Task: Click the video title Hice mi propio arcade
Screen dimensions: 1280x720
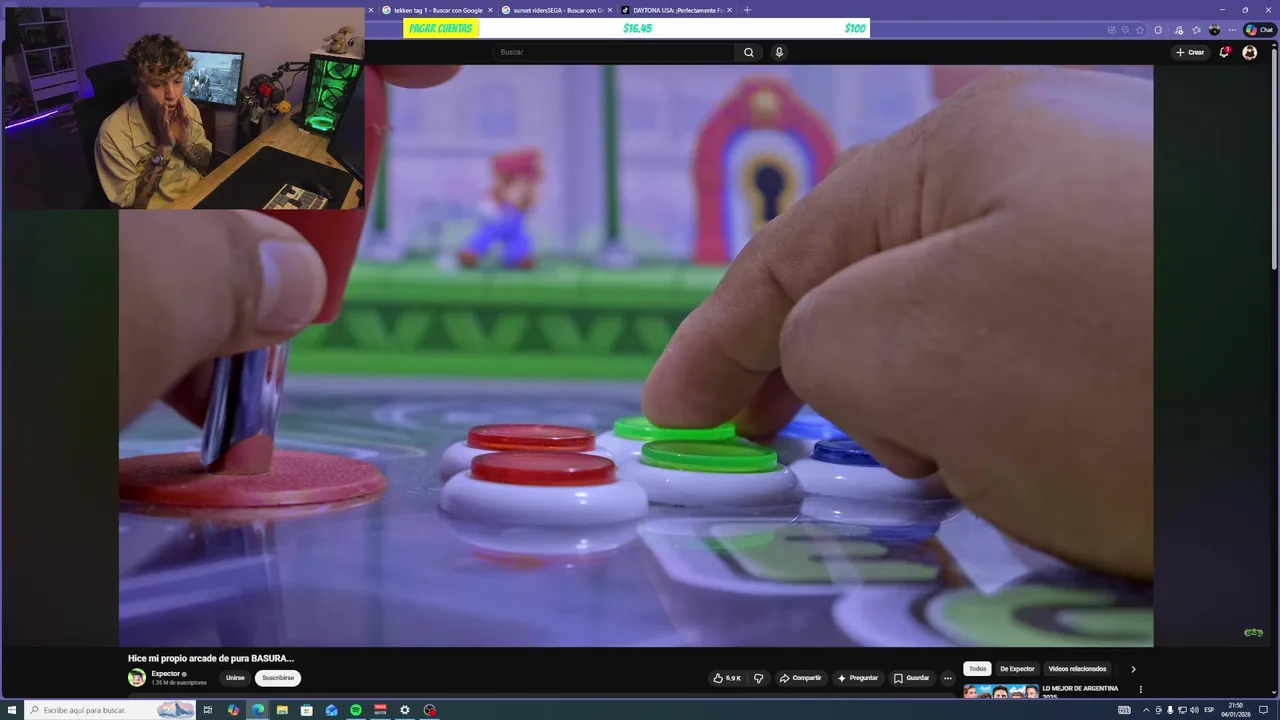Action: (x=211, y=658)
